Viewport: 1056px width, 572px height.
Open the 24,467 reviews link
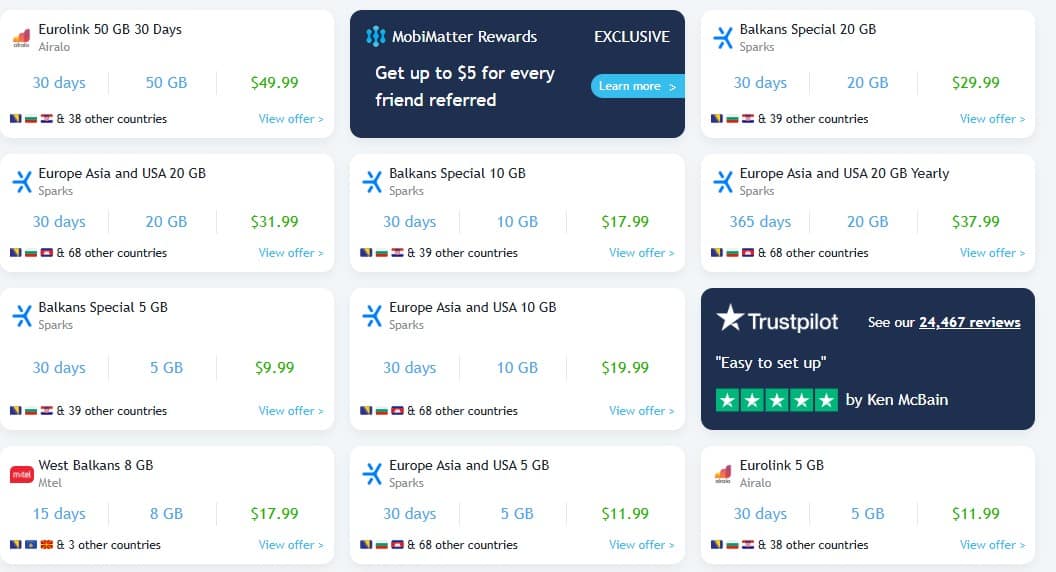970,323
